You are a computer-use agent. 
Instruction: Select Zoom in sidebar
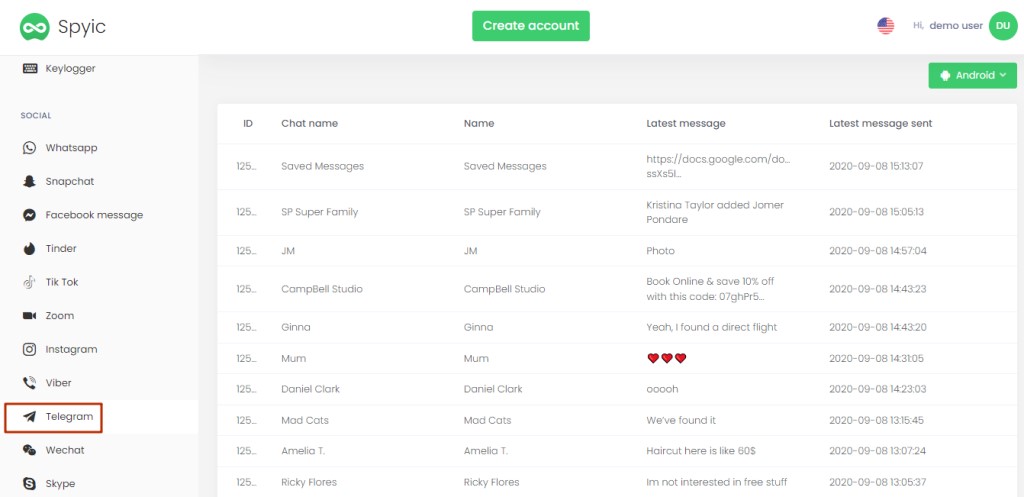coord(59,316)
